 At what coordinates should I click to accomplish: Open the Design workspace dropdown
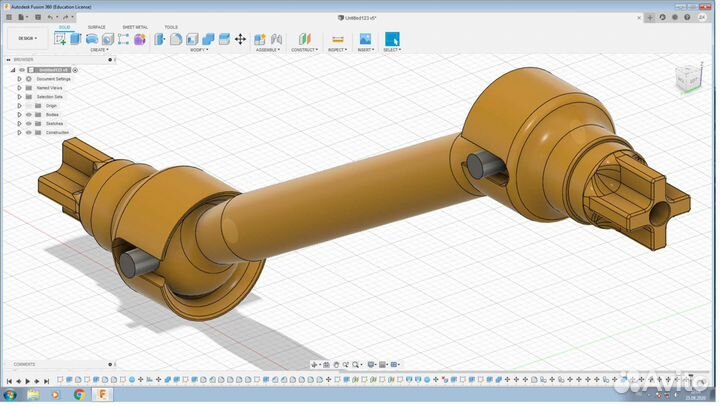[25, 39]
